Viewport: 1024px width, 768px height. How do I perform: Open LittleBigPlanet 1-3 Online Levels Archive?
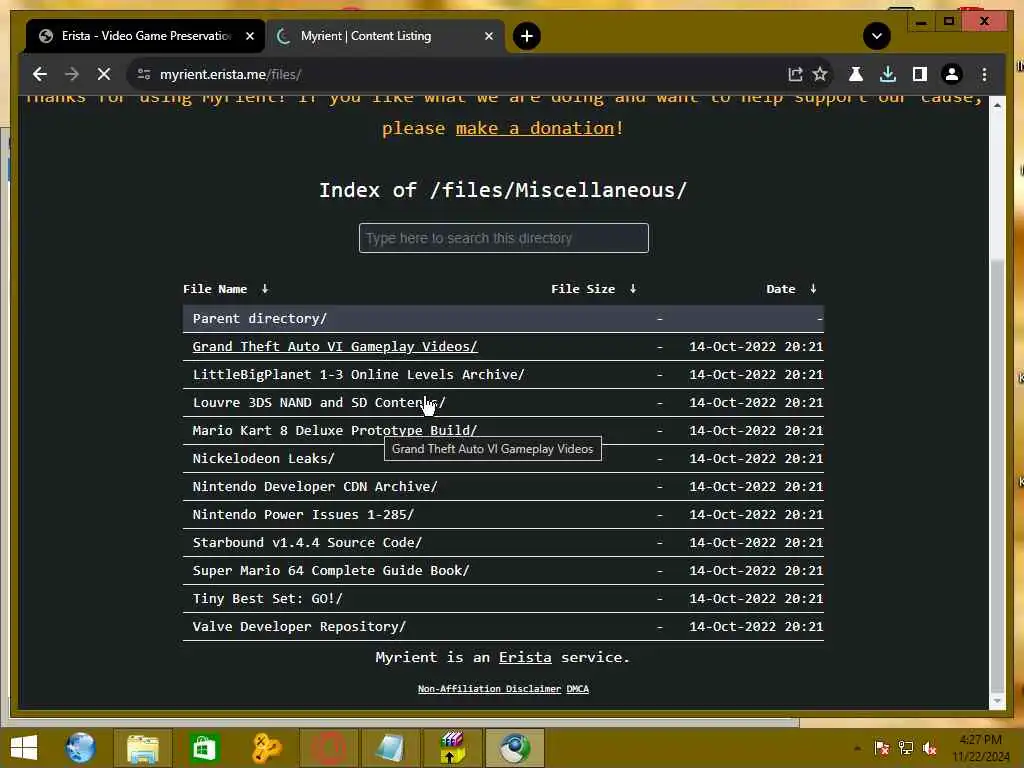(359, 375)
